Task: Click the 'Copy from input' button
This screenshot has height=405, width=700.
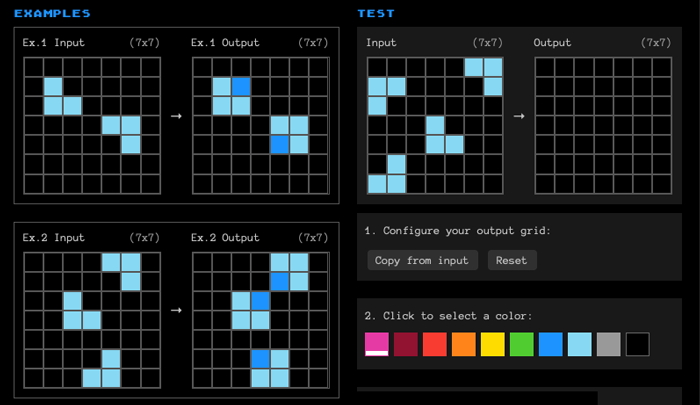Action: pos(421,260)
